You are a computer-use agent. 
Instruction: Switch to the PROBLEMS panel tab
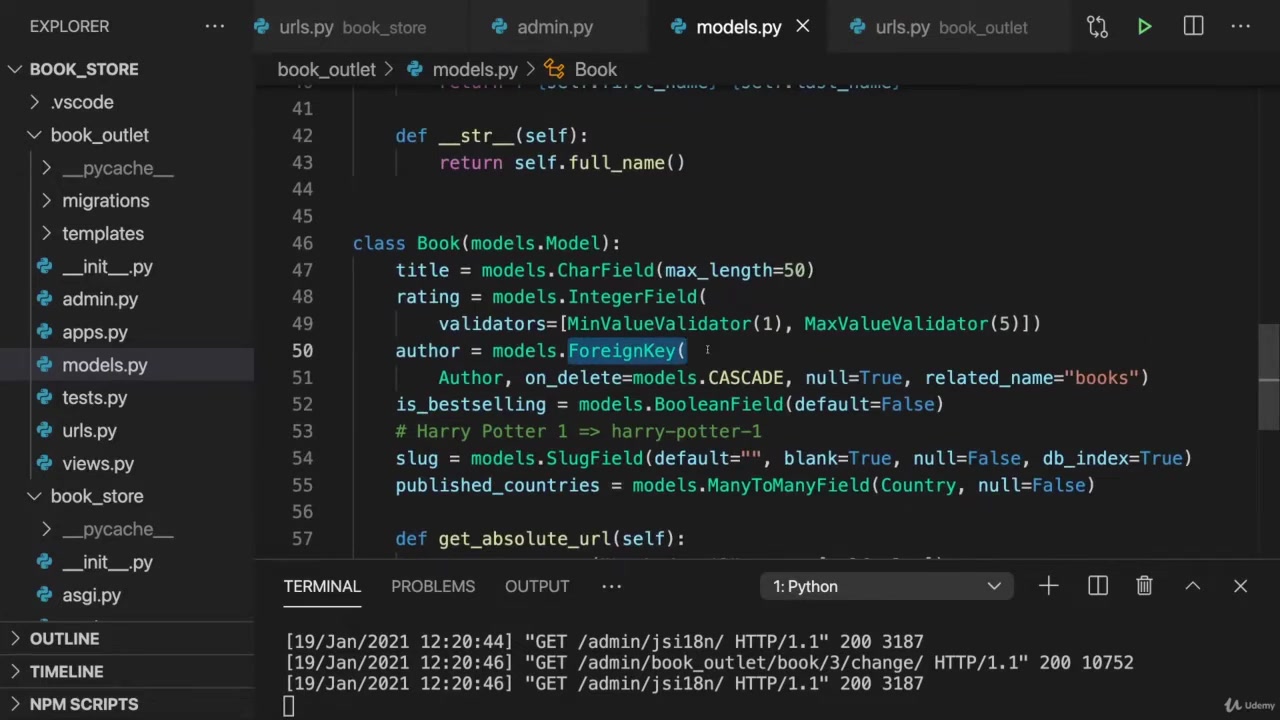point(433,586)
